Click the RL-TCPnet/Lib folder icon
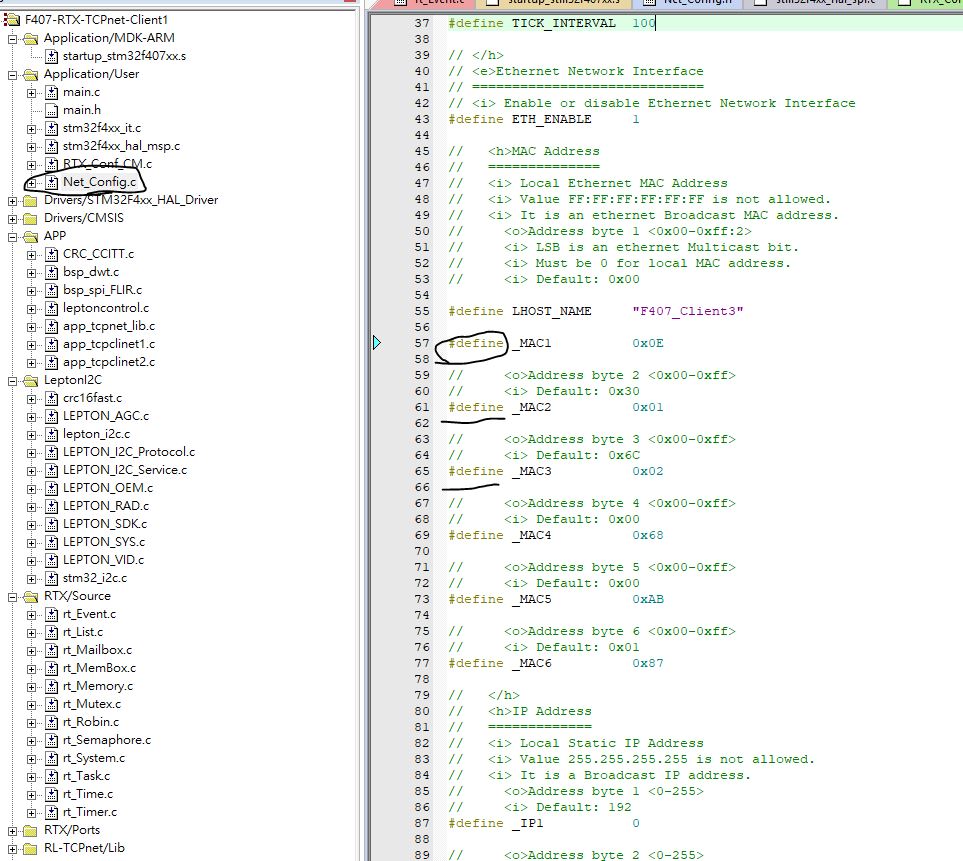This screenshot has width=963, height=861. [x=30, y=848]
